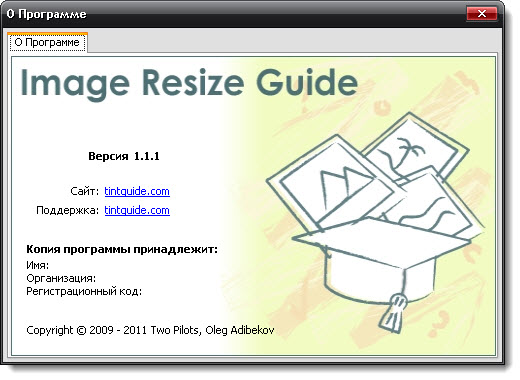
Task: Click the Image Resize Guide title logo
Action: tap(189, 84)
